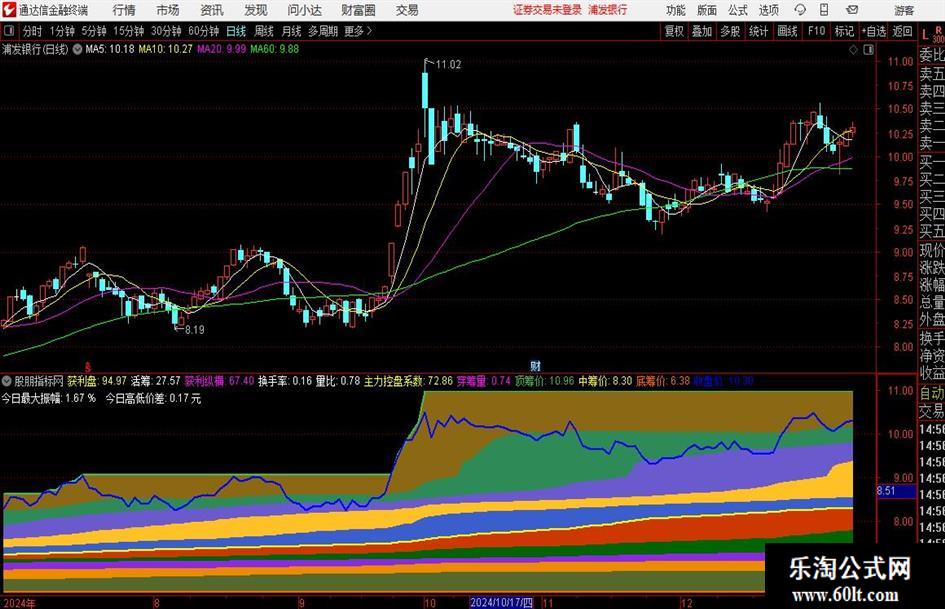Select the 日线 daily chart tab
The width and height of the screenshot is (945, 609).
click(x=236, y=31)
